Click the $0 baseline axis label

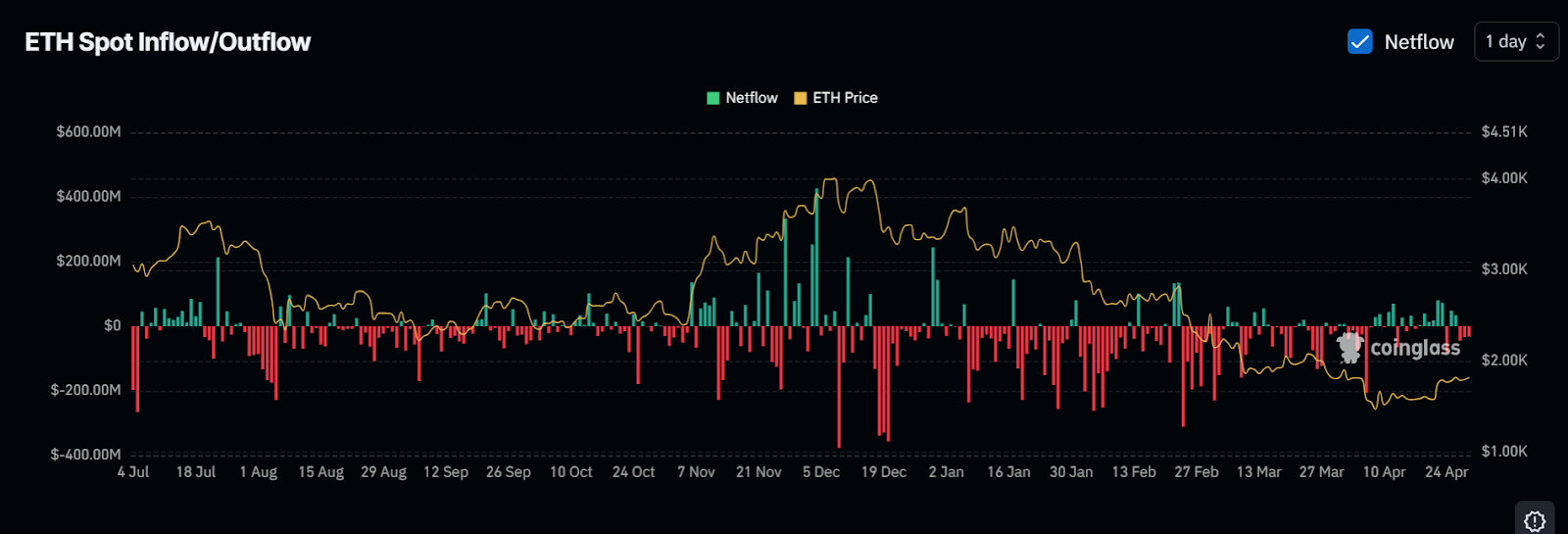click(113, 326)
